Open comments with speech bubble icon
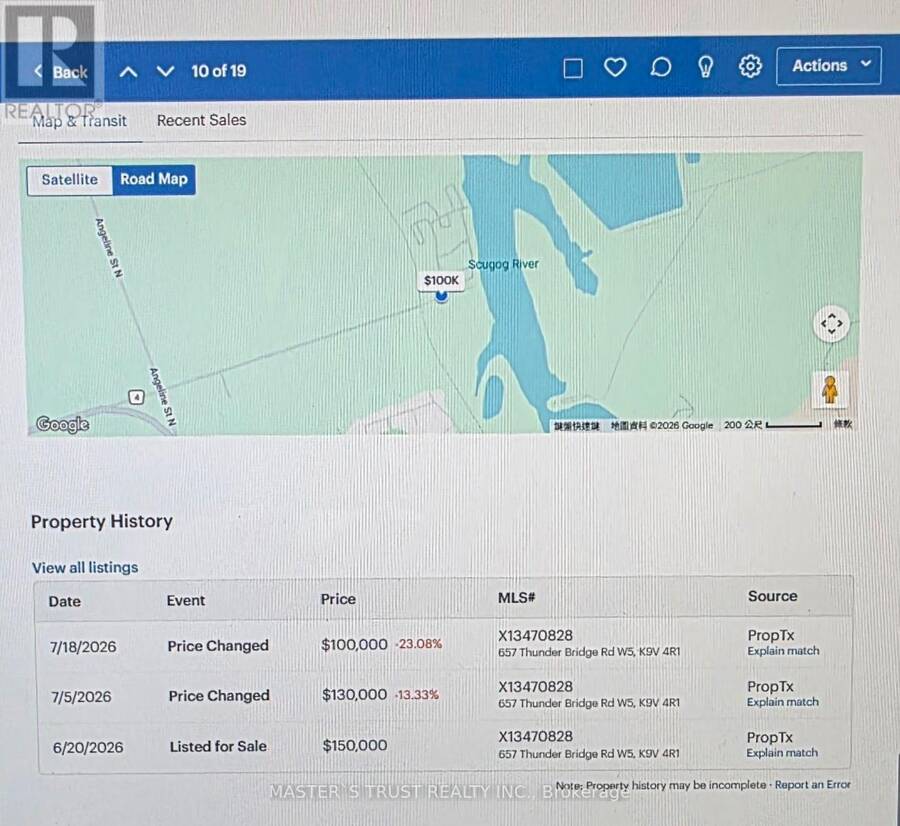This screenshot has width=900, height=826. (661, 67)
